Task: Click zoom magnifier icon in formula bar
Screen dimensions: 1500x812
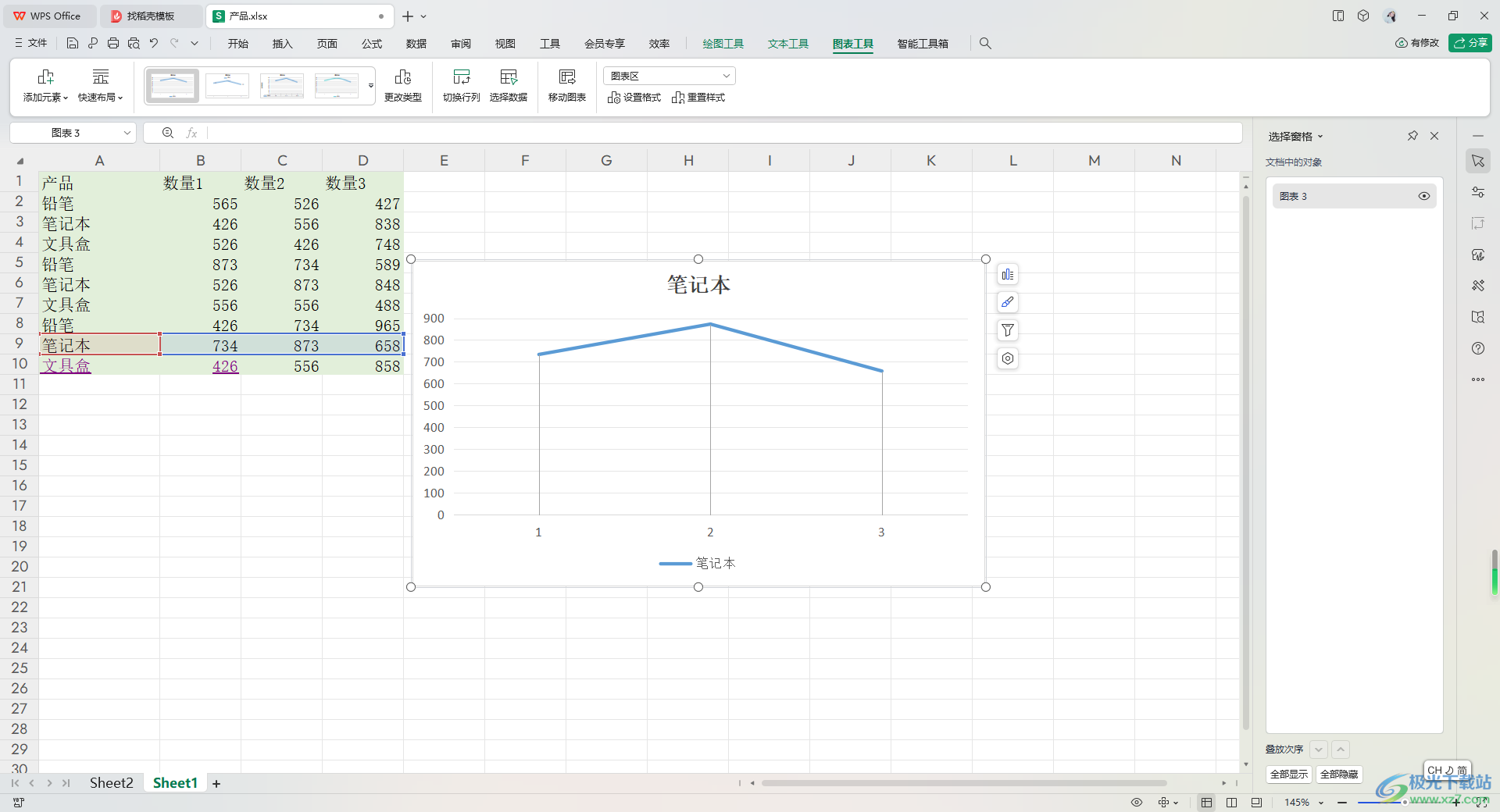Action: click(168, 133)
